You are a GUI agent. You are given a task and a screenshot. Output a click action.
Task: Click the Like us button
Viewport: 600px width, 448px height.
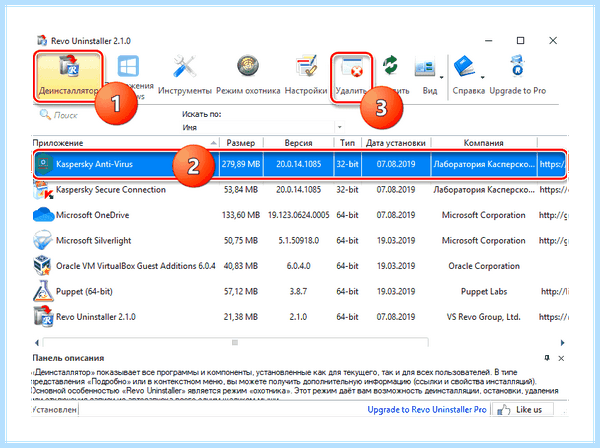click(x=523, y=409)
